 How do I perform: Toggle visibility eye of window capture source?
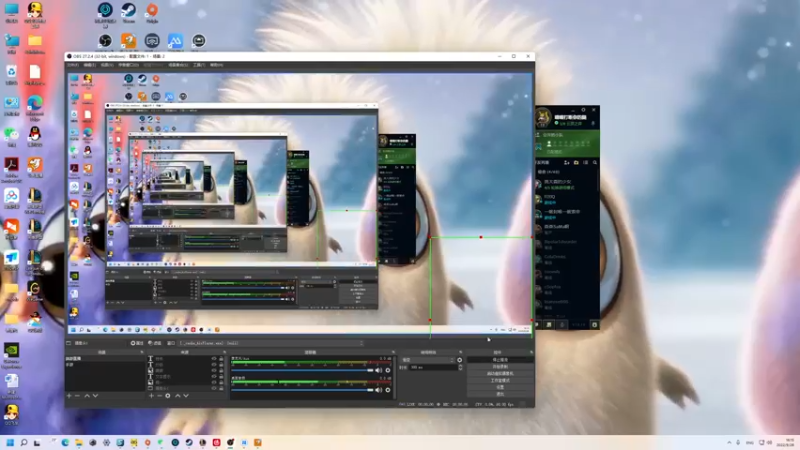pyautogui.click(x=214, y=388)
